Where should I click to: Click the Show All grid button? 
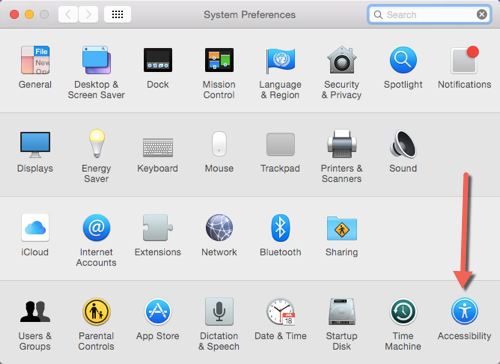[117, 15]
